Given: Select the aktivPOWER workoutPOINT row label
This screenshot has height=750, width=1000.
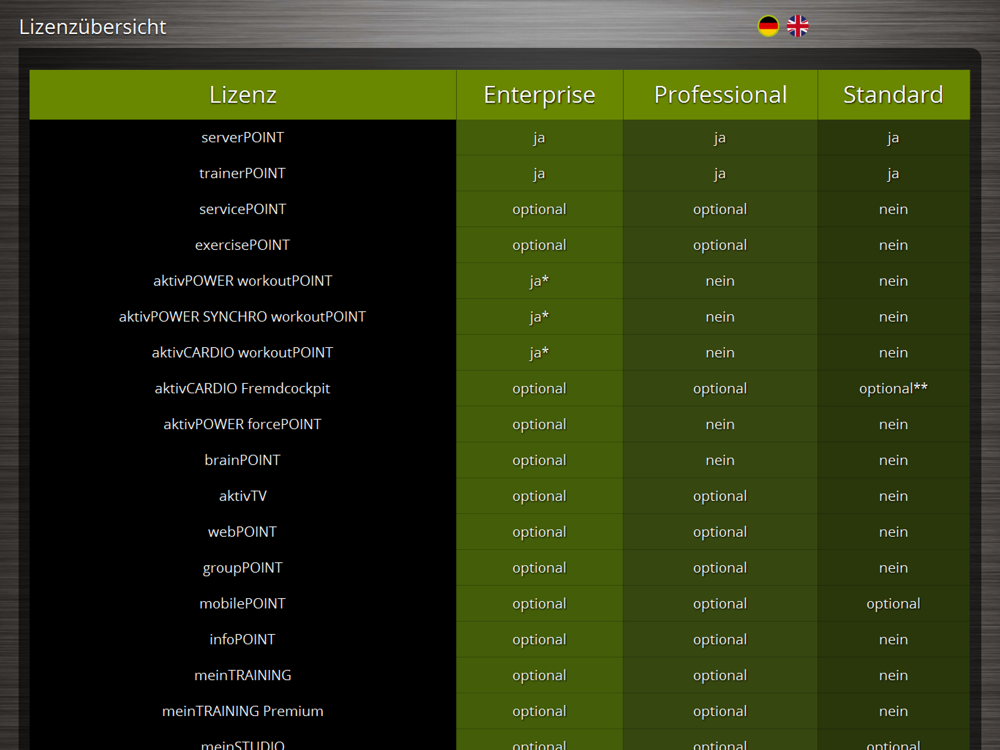Looking at the screenshot, I should 242,281.
